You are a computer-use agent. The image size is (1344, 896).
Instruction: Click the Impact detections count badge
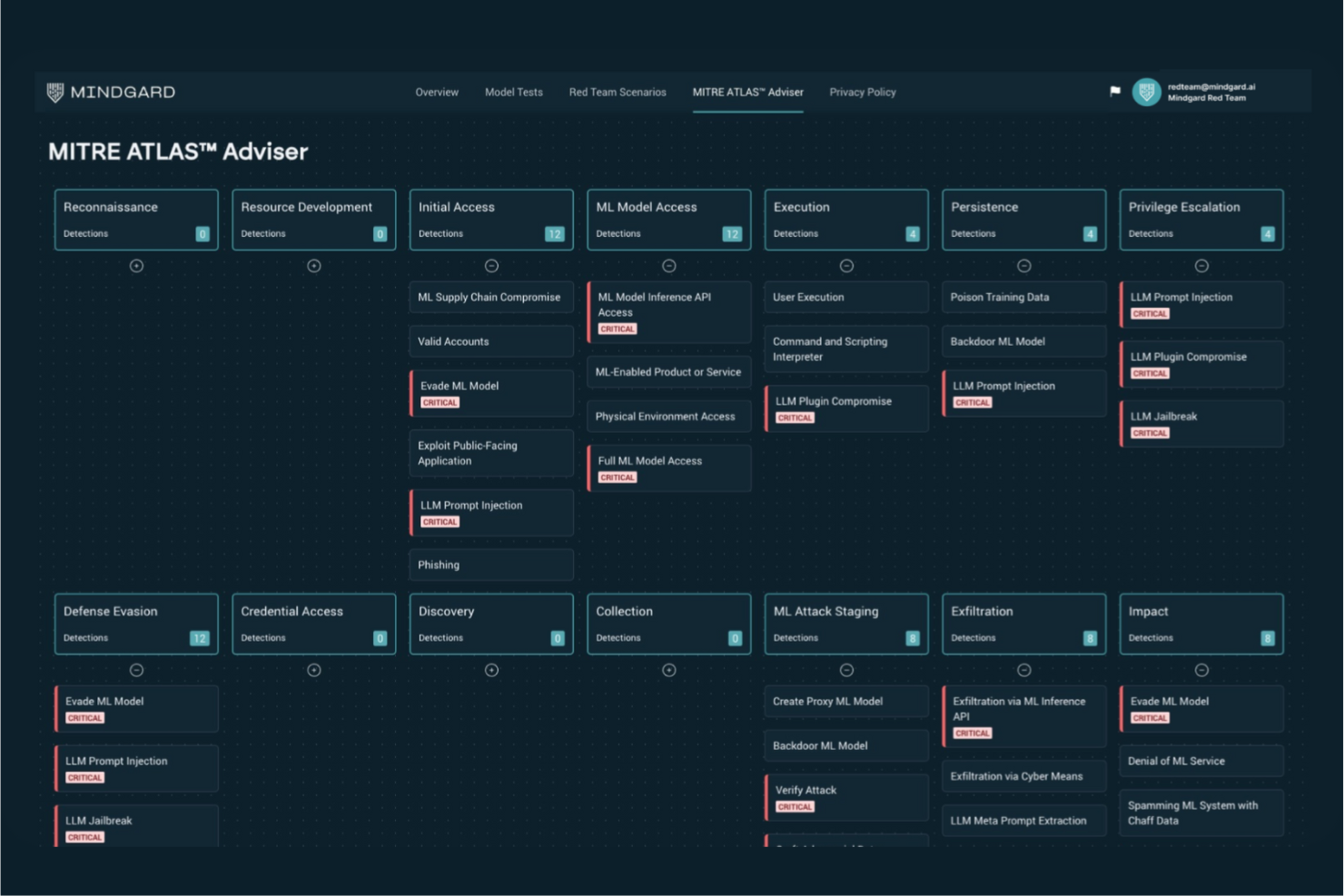coord(1268,638)
